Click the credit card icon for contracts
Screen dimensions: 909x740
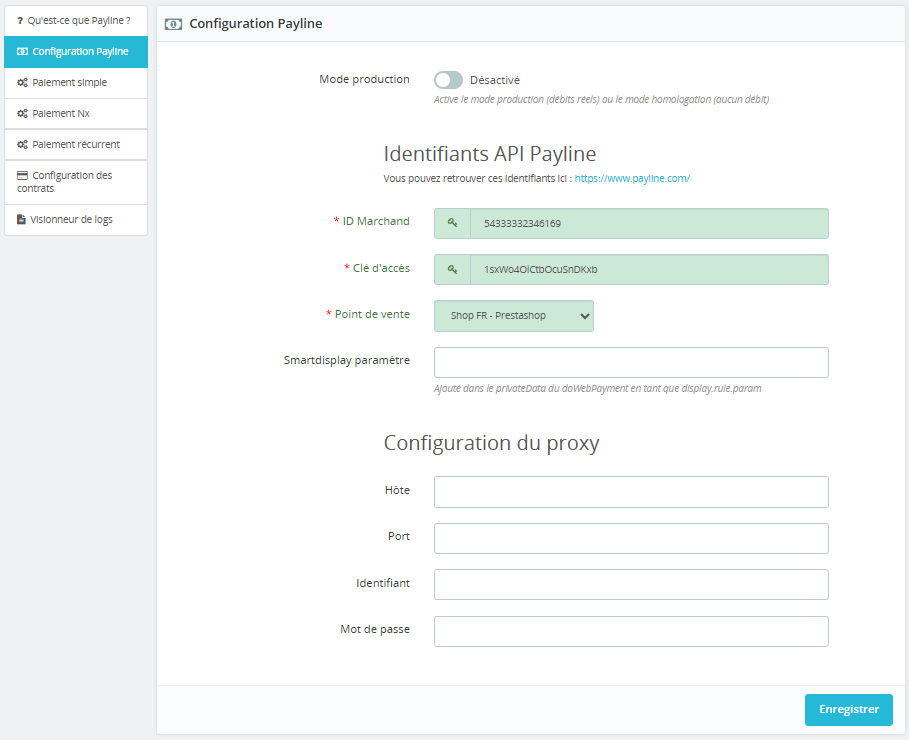22,176
